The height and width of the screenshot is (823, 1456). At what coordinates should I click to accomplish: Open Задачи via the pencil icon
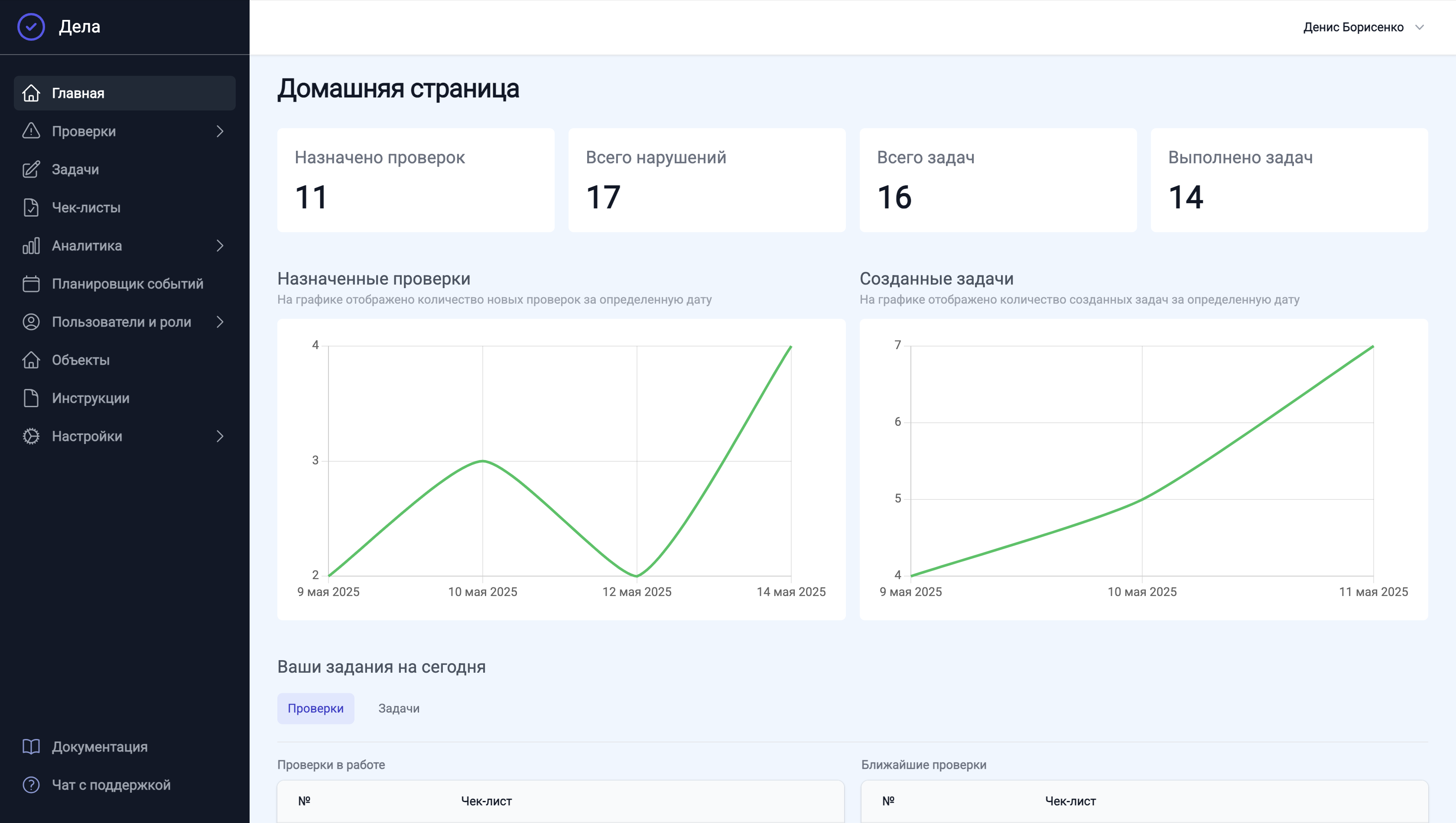30,169
